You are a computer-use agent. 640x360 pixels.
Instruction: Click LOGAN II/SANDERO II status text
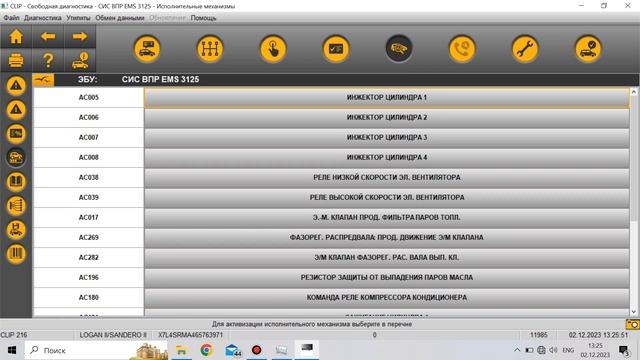(113, 335)
